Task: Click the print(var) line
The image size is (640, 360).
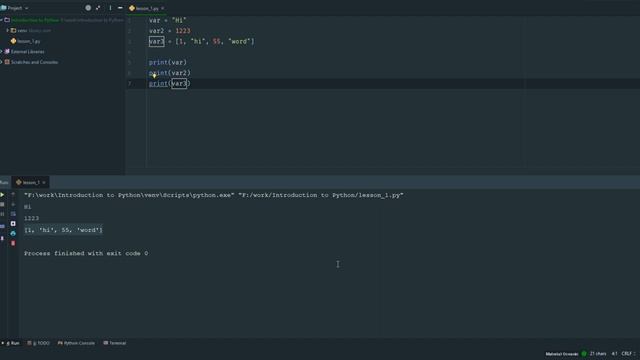Action: tap(167, 62)
